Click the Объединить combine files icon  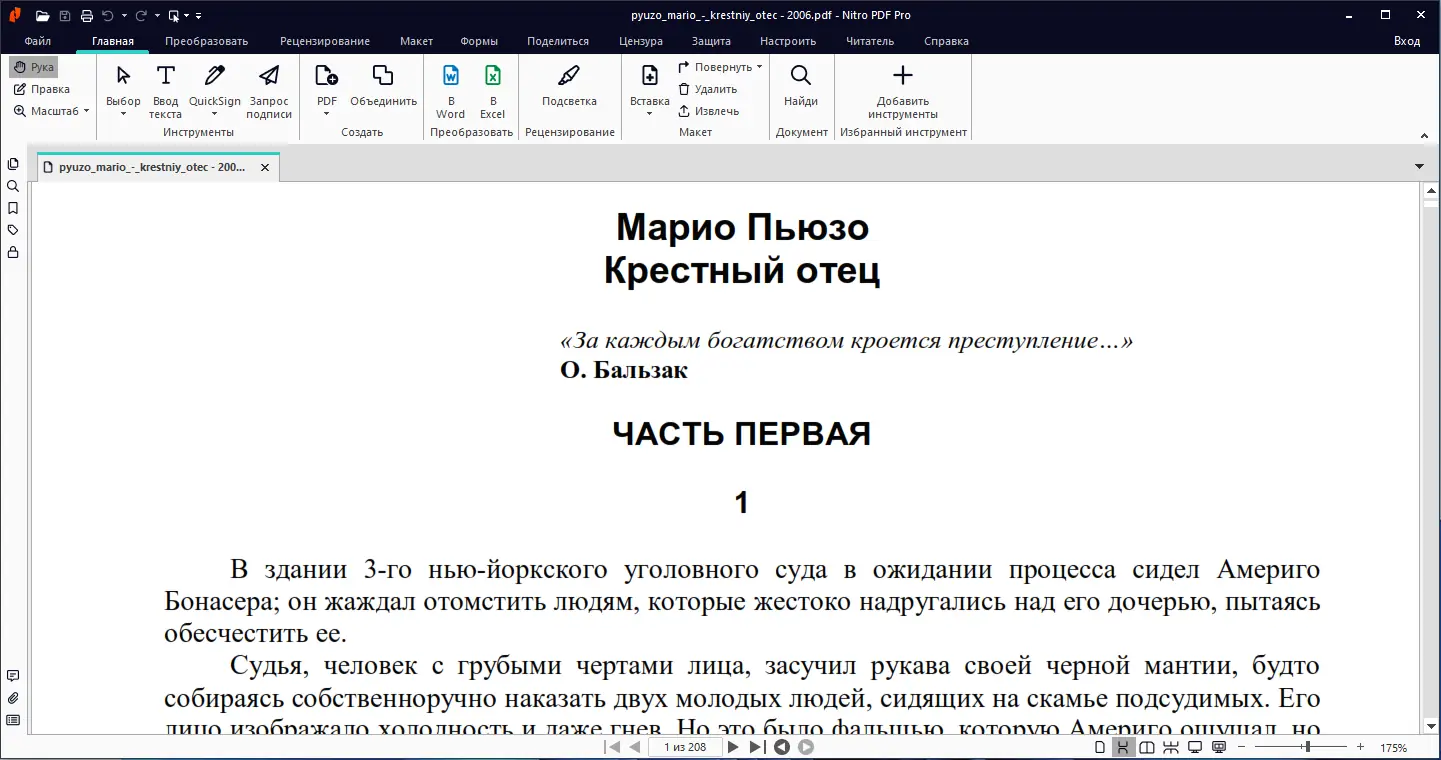383,86
